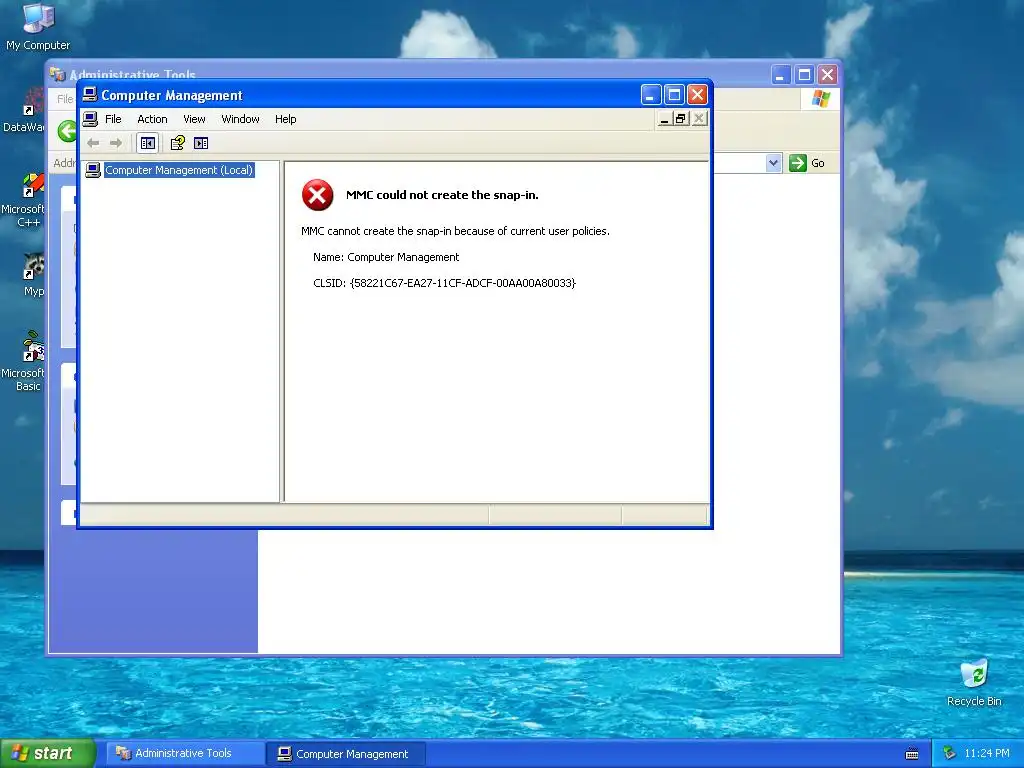Click the 'MMC could not create the snap-in.' heading
This screenshot has width=1024, height=768.
[x=442, y=195]
